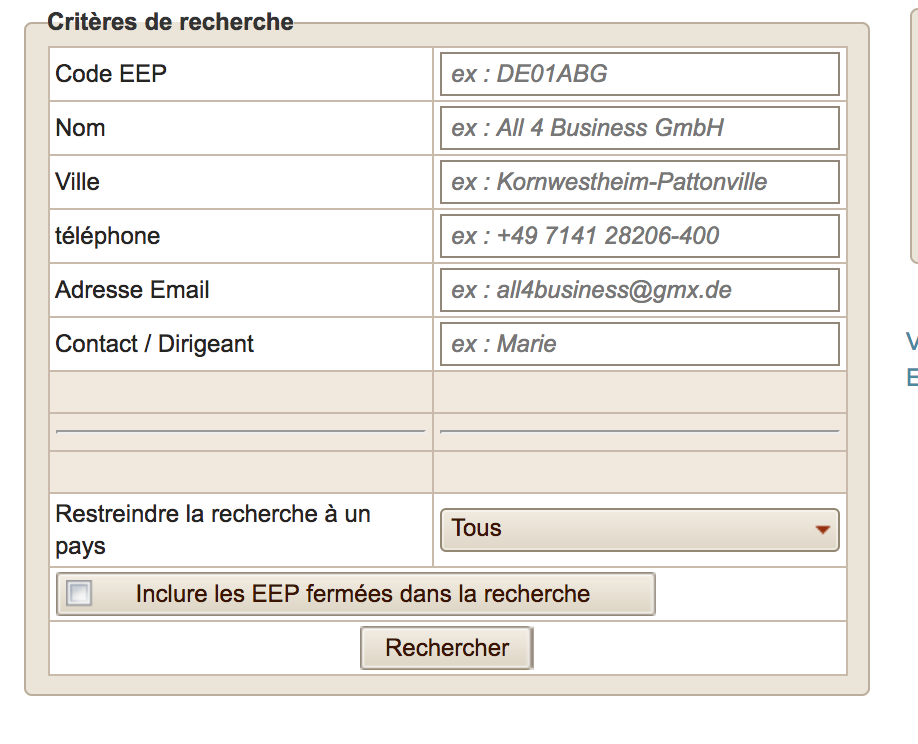Click the Restreindre la recherche à un pays label
Screen dimensions: 918x744
pyautogui.click(x=213, y=530)
